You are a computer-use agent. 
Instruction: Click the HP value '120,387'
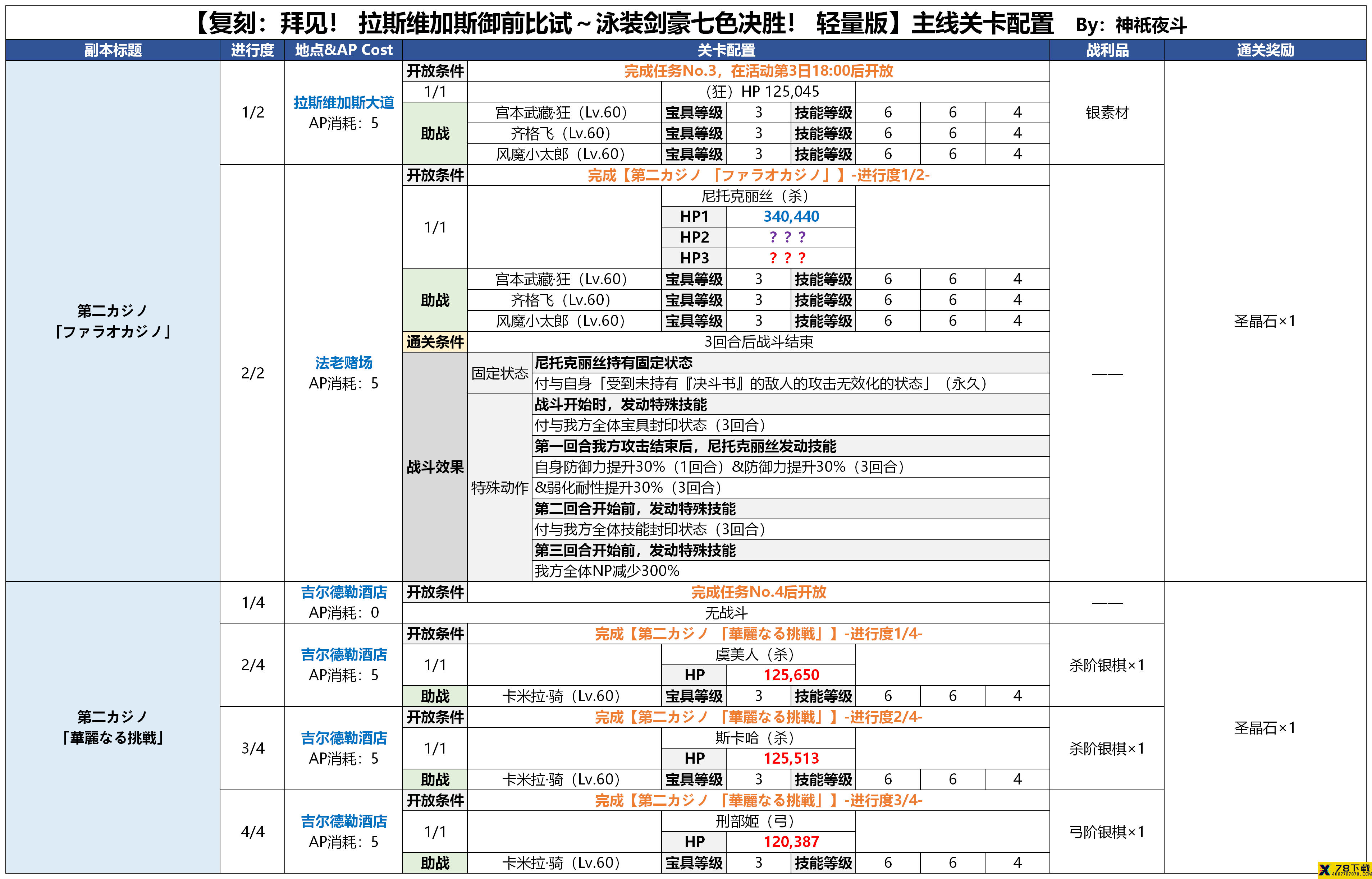pyautogui.click(x=791, y=842)
